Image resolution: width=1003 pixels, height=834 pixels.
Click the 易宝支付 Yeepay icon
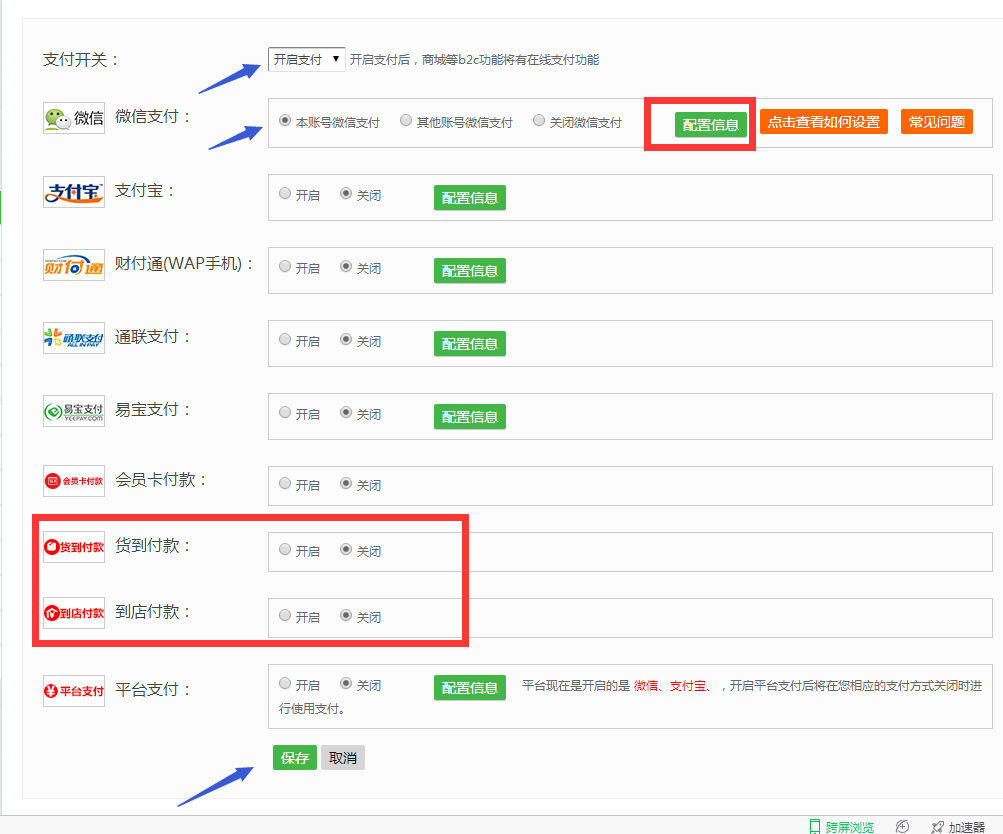click(x=73, y=409)
